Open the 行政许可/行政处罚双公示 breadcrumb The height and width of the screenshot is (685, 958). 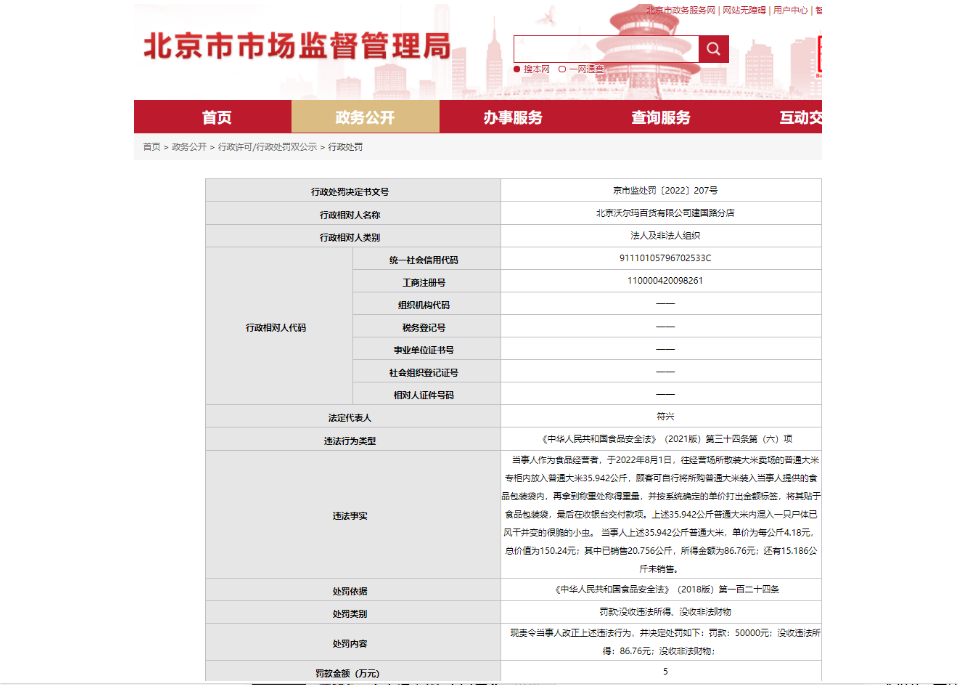pos(267,147)
